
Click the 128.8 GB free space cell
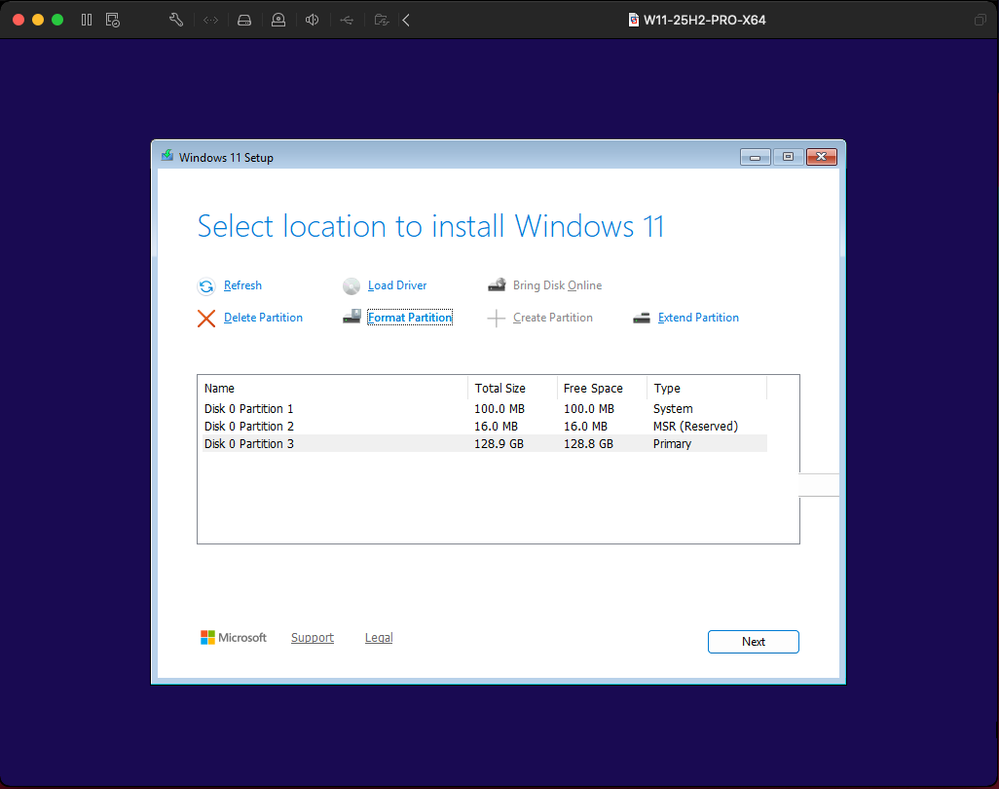[x=589, y=444]
